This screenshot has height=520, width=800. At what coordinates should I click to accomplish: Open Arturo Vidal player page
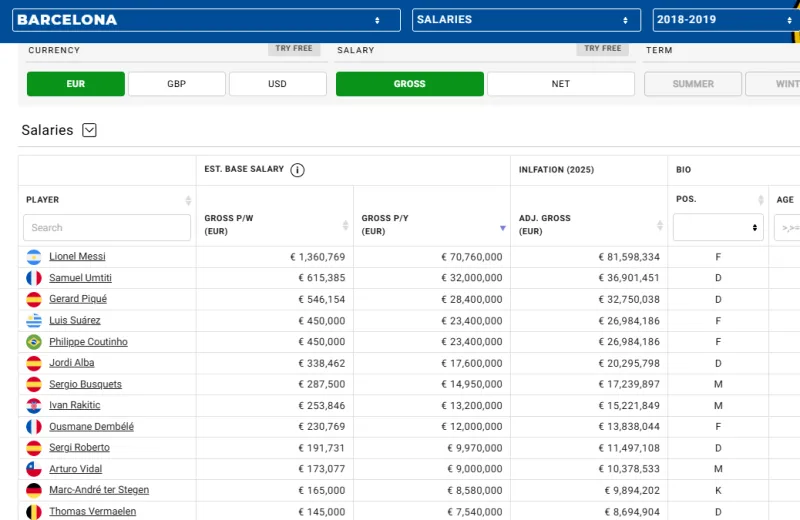76,469
